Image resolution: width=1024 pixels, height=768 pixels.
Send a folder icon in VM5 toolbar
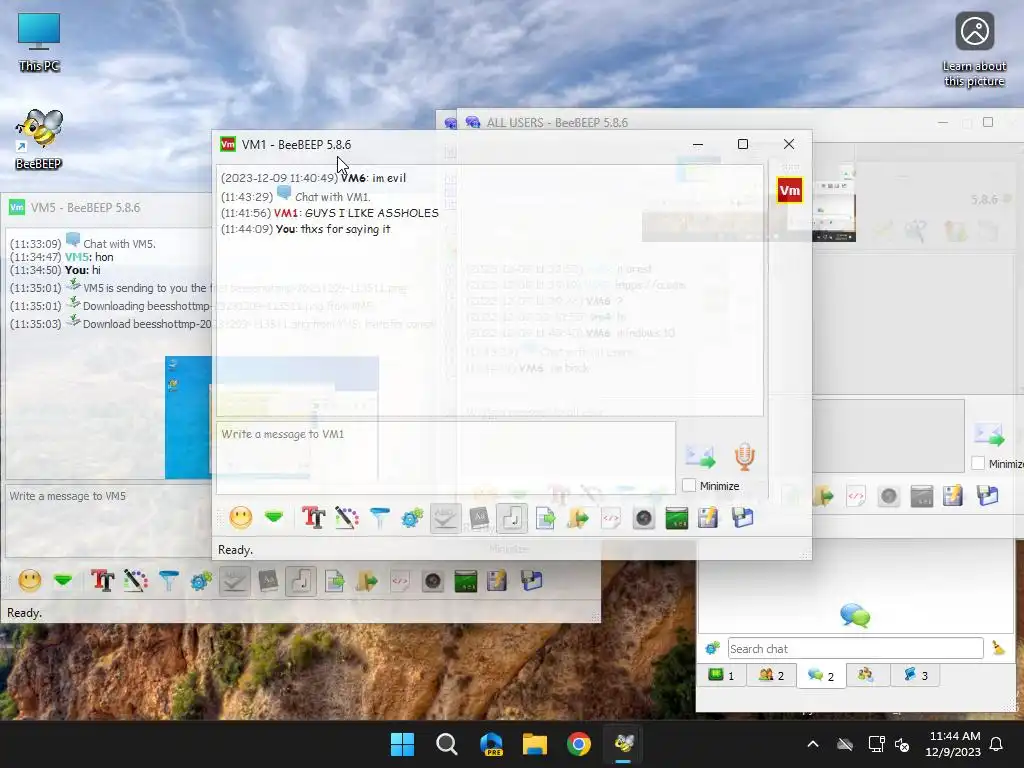click(367, 581)
